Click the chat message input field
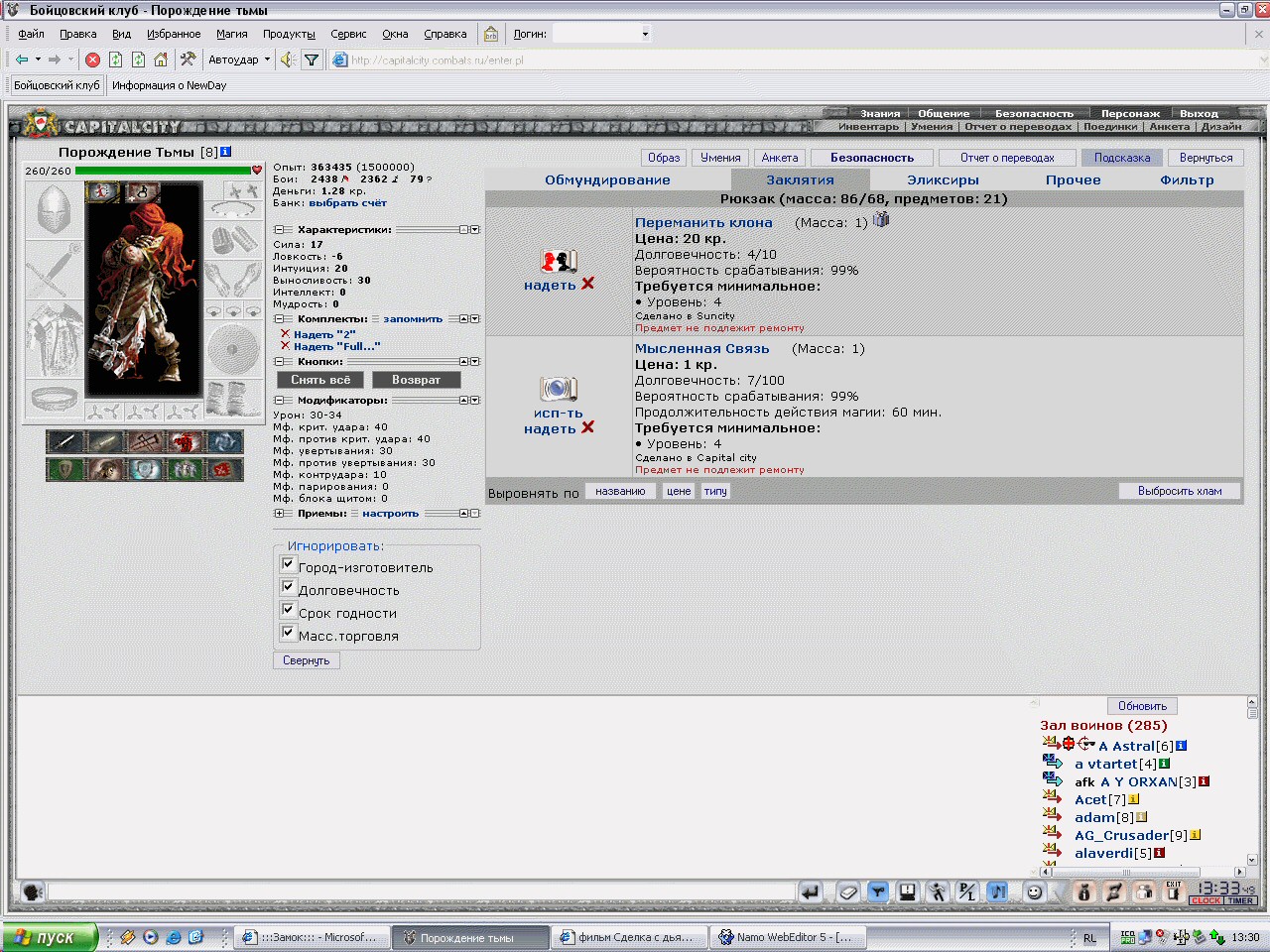Image resolution: width=1270 pixels, height=952 pixels. [423, 892]
